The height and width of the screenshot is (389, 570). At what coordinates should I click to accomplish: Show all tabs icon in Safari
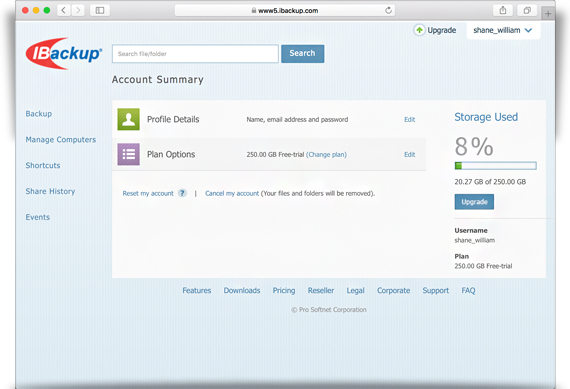(527, 10)
